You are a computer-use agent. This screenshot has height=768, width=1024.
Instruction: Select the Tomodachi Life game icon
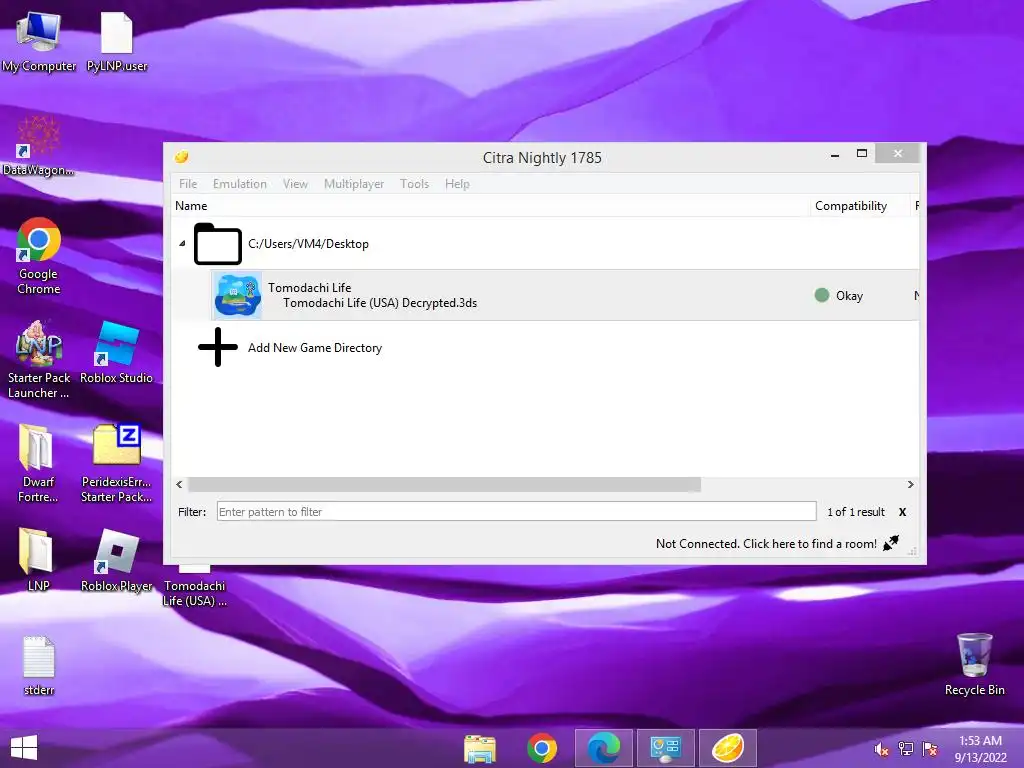(x=238, y=296)
